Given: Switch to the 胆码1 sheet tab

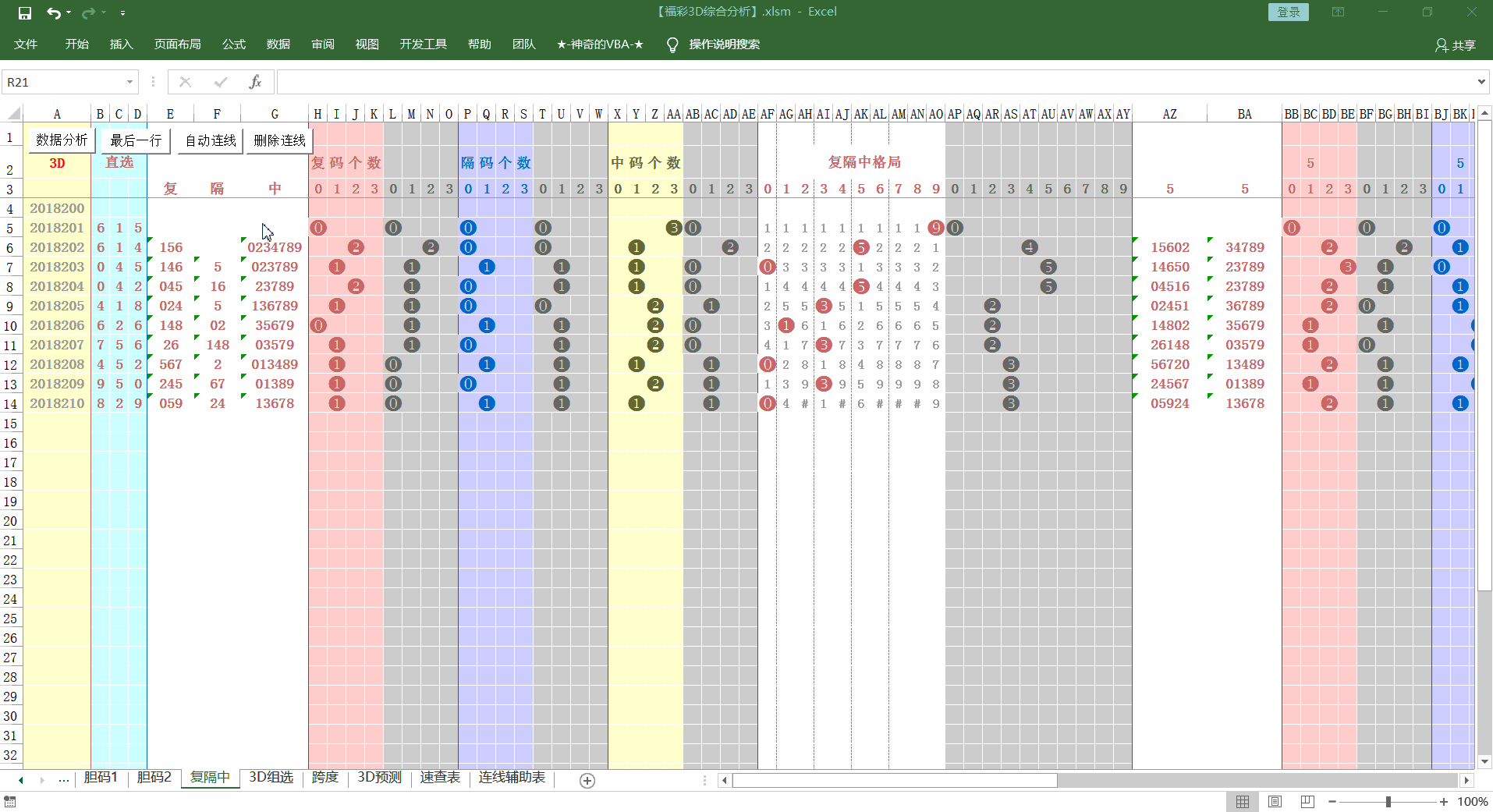Looking at the screenshot, I should click(x=101, y=778).
